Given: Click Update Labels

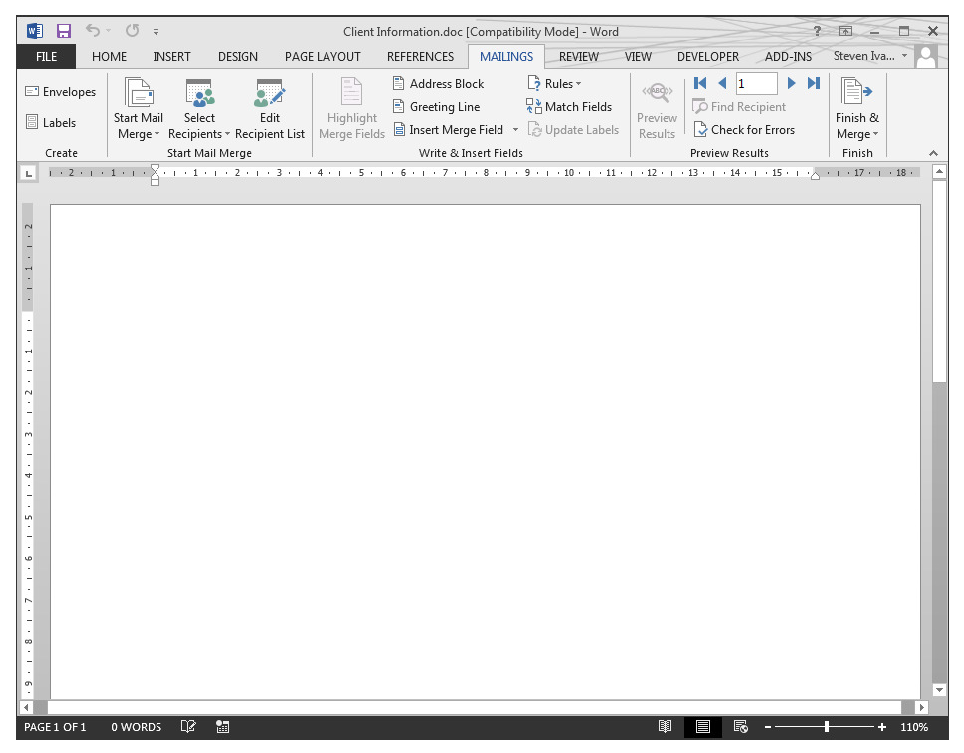Looking at the screenshot, I should (x=573, y=130).
